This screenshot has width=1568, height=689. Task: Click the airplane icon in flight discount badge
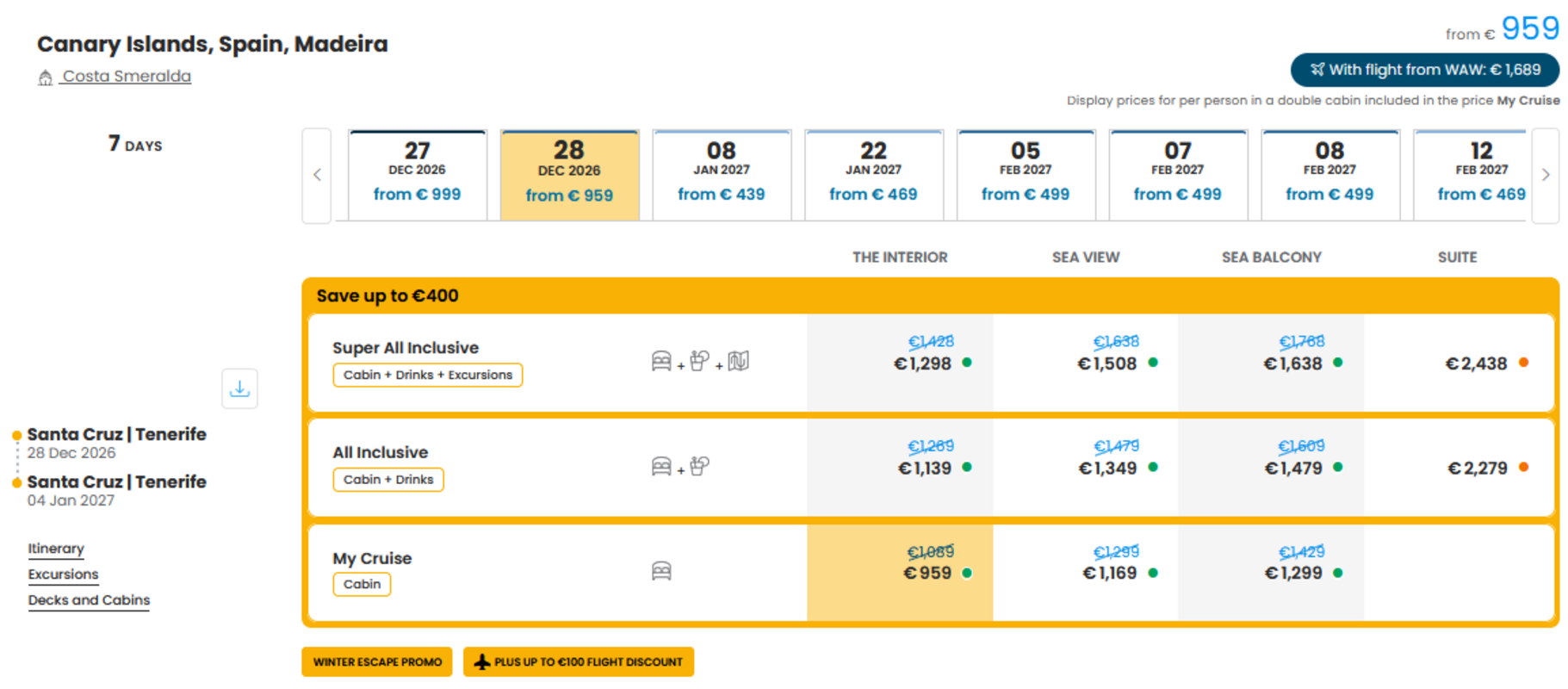click(x=482, y=661)
